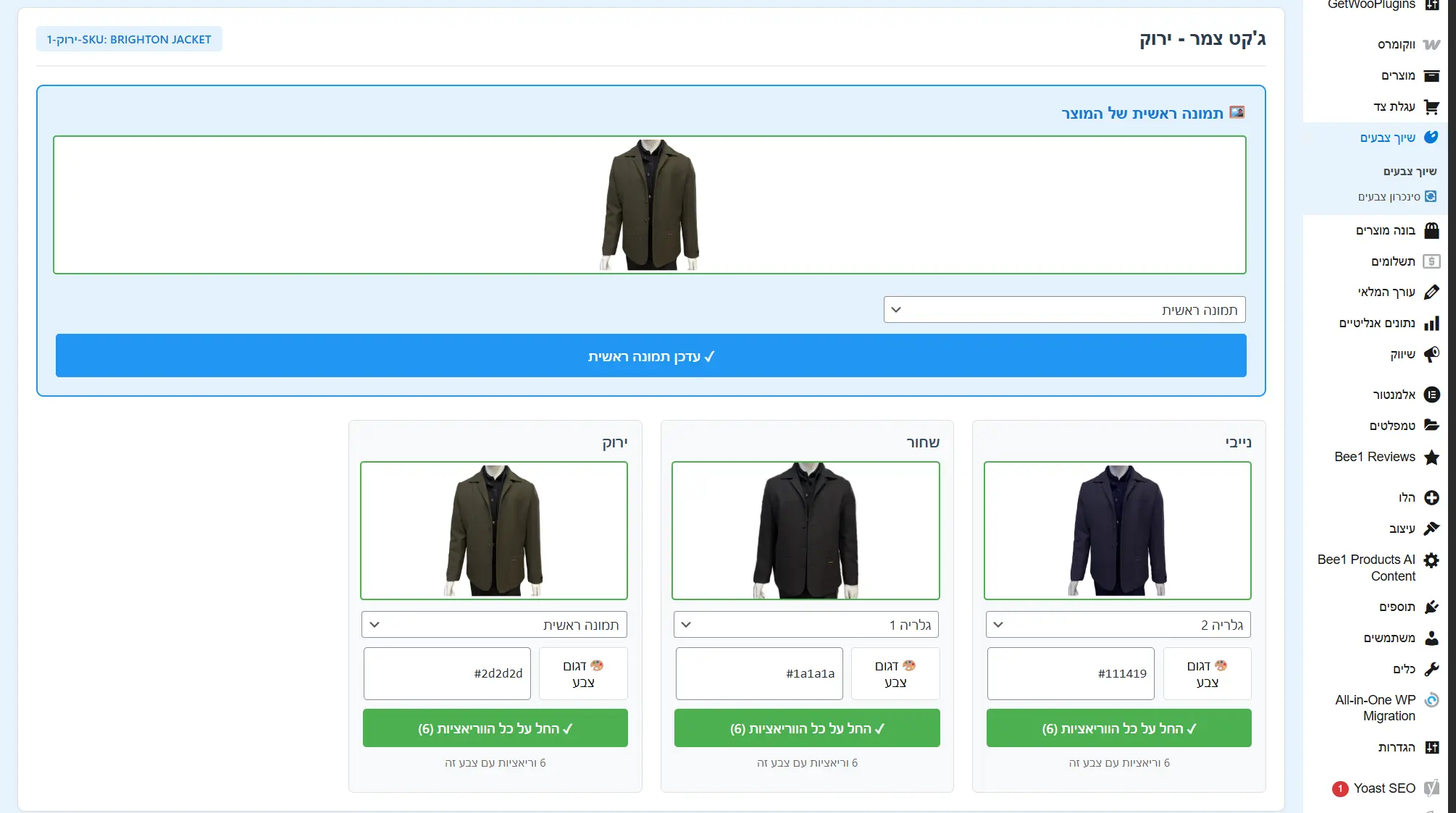Click the update main image blue button
This screenshot has width=1456, height=813.
650,356
